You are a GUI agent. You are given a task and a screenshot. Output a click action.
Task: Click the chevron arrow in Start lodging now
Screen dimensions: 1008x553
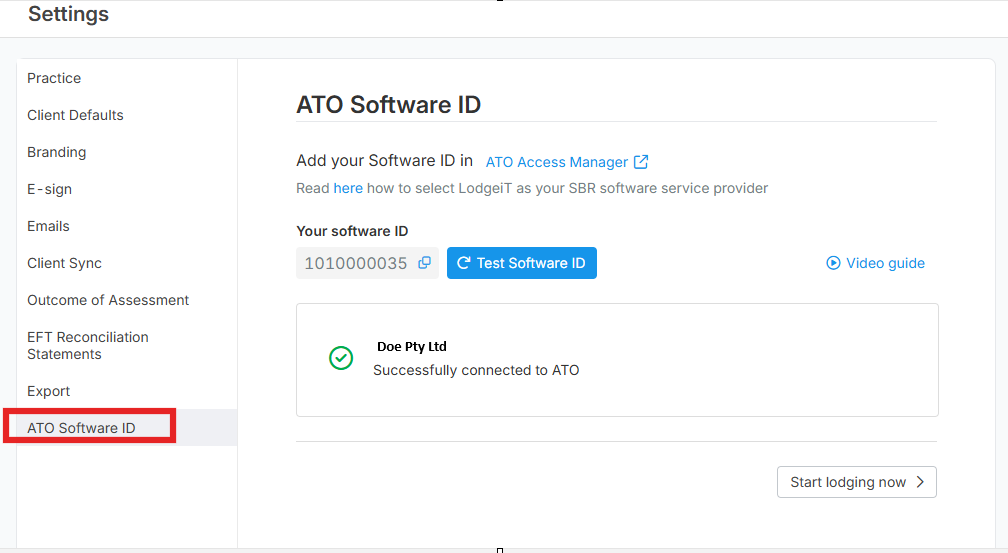point(921,482)
